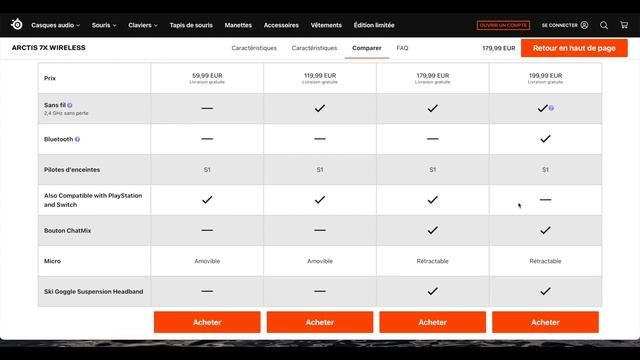Image resolution: width=640 pixels, height=360 pixels.
Task: Click Rétractable in the 199,99 EUR column
Action: [x=545, y=261]
